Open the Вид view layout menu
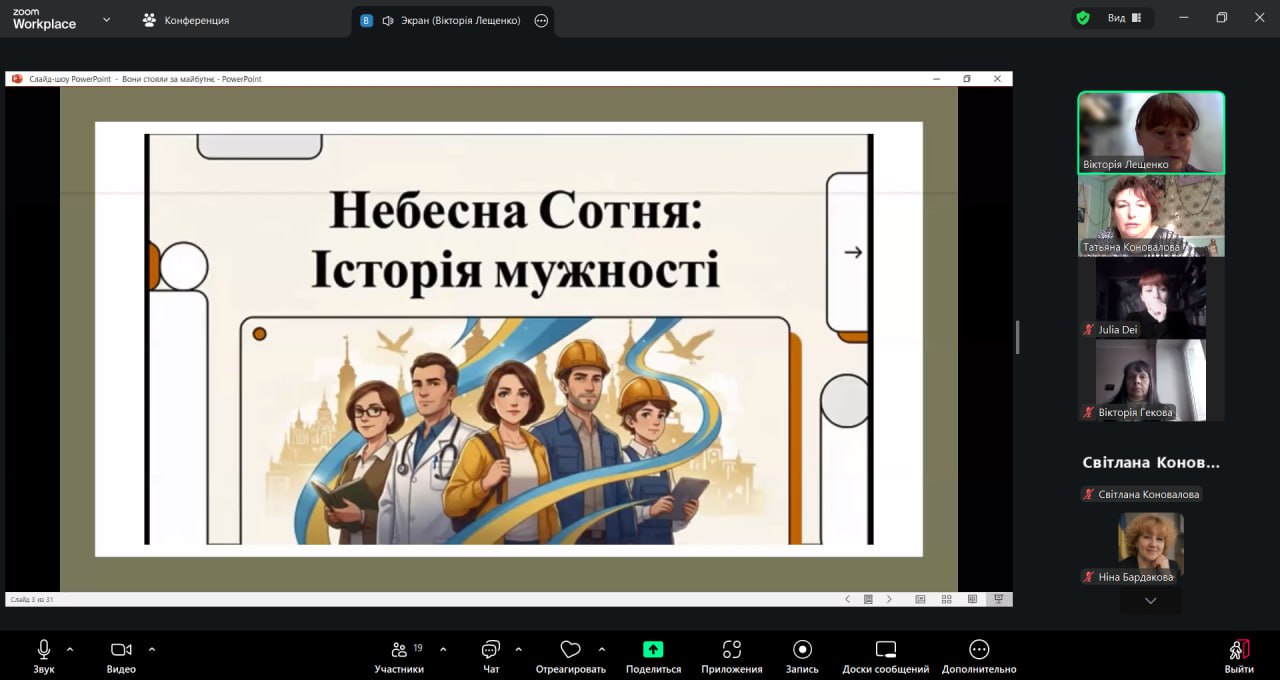The height and width of the screenshot is (680, 1280). click(x=1124, y=18)
